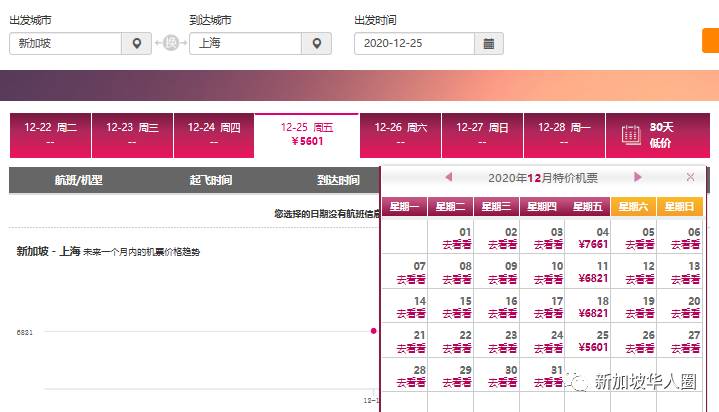719x412 pixels.
Task: Click the 30天低价 calendar icon
Action: [x=631, y=135]
